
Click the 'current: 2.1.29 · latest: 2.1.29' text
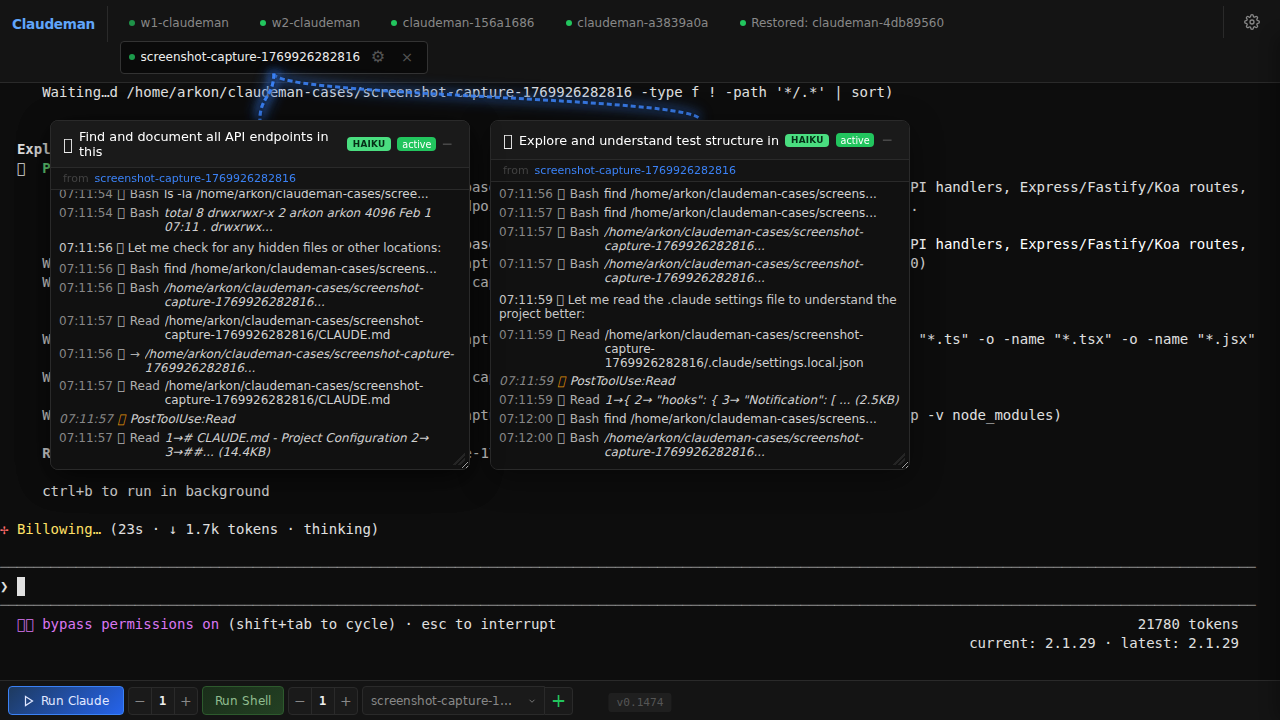[1104, 643]
